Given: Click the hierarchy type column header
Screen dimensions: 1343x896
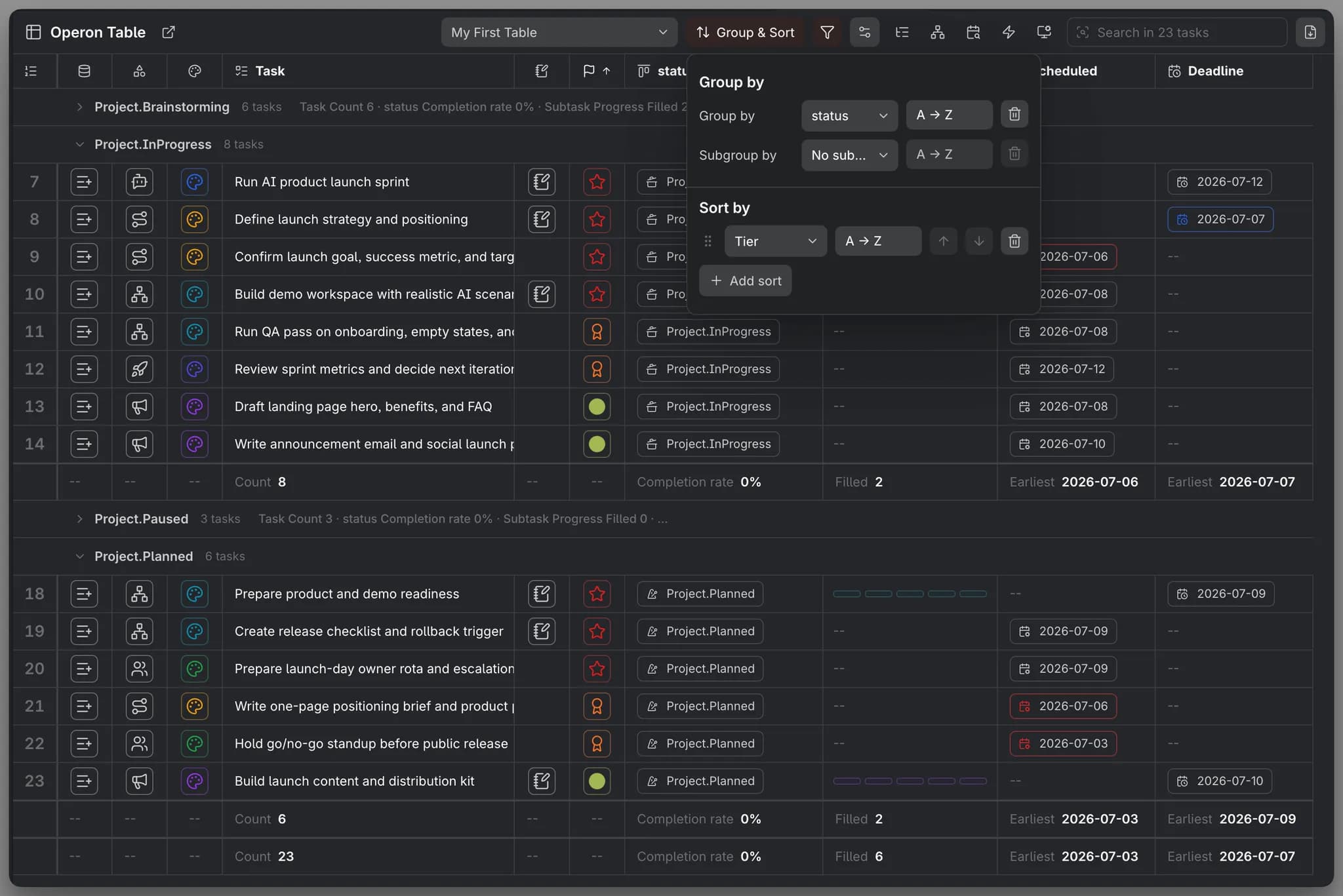Looking at the screenshot, I should (x=140, y=71).
